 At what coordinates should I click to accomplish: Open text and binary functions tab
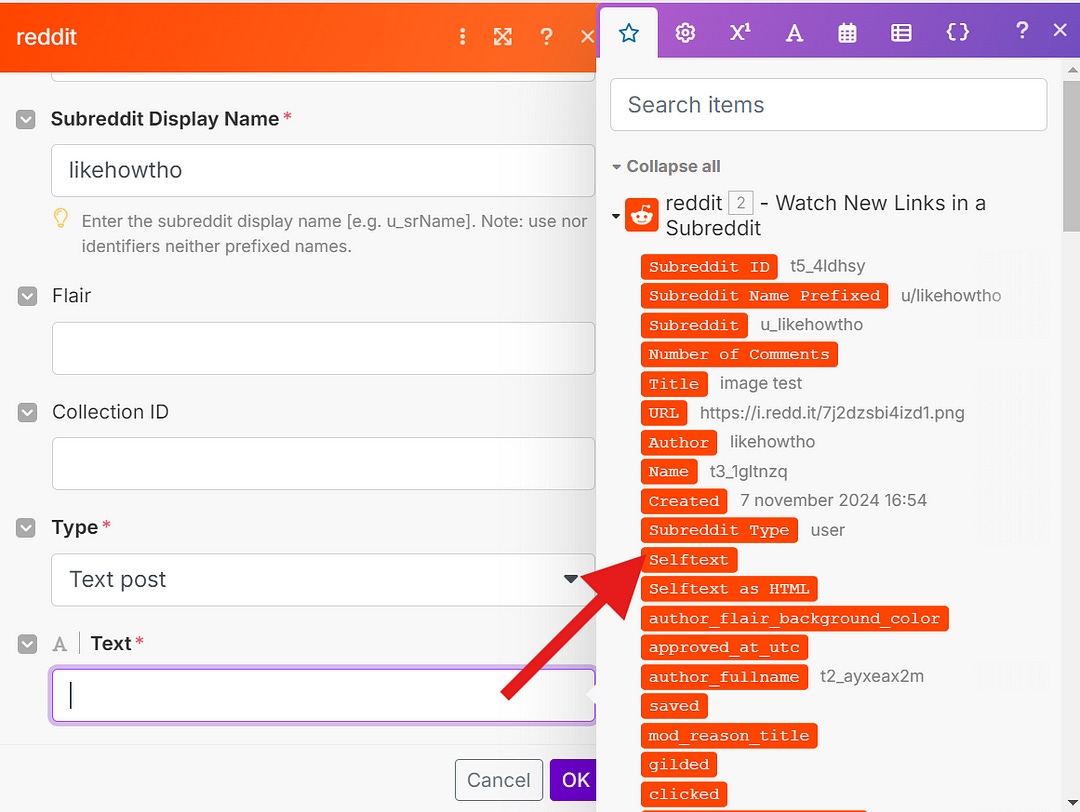(x=794, y=32)
